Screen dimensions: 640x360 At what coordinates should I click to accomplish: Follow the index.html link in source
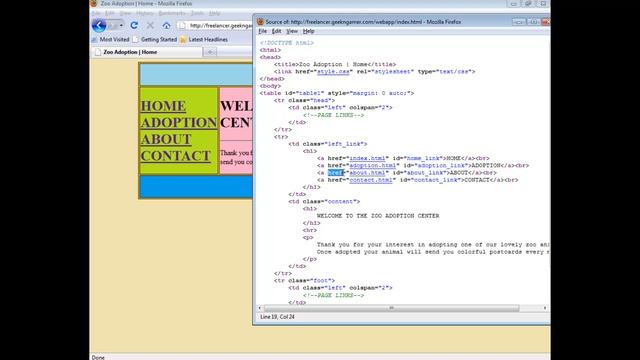pyautogui.click(x=367, y=158)
